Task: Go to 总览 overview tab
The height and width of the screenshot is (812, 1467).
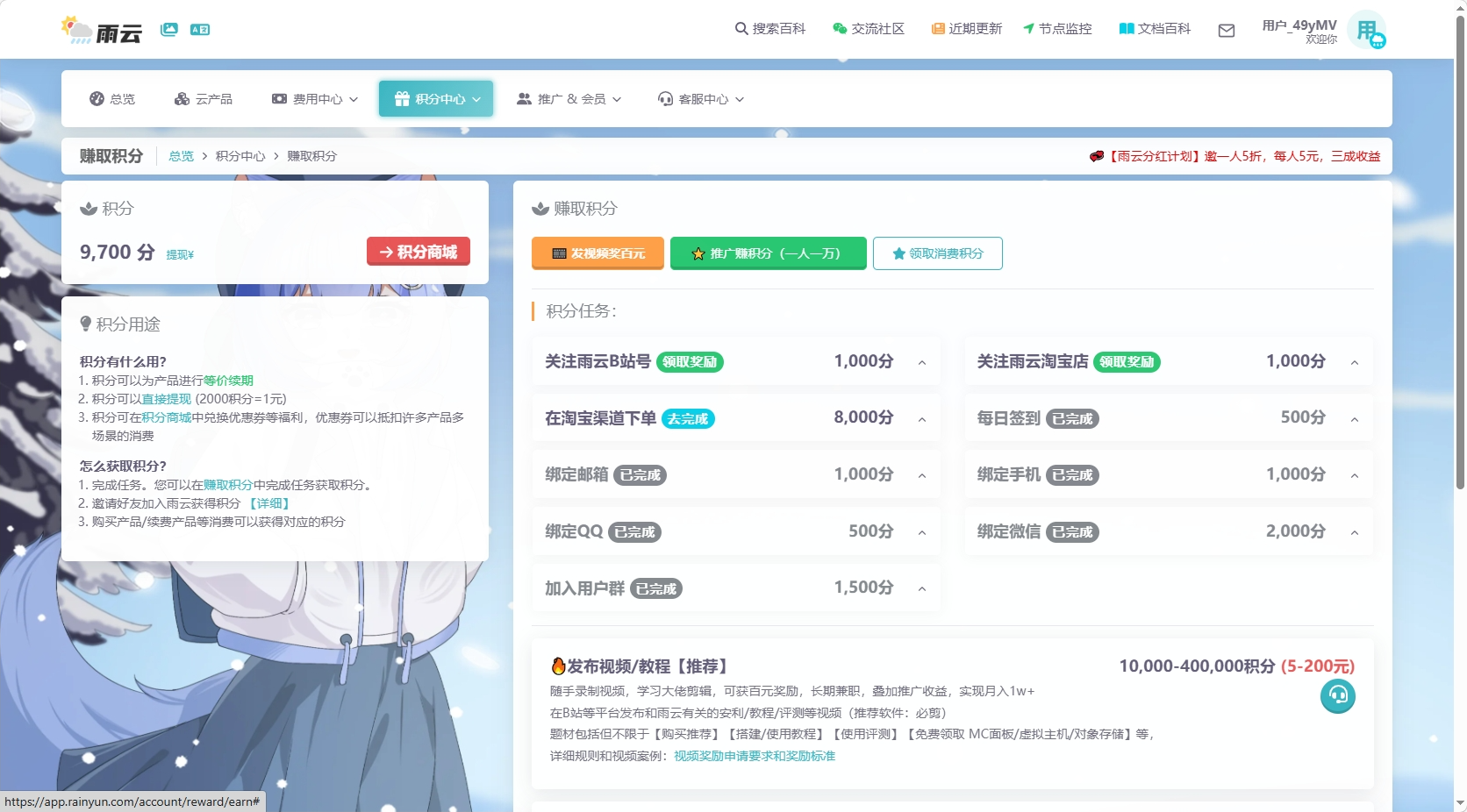Action: (112, 99)
